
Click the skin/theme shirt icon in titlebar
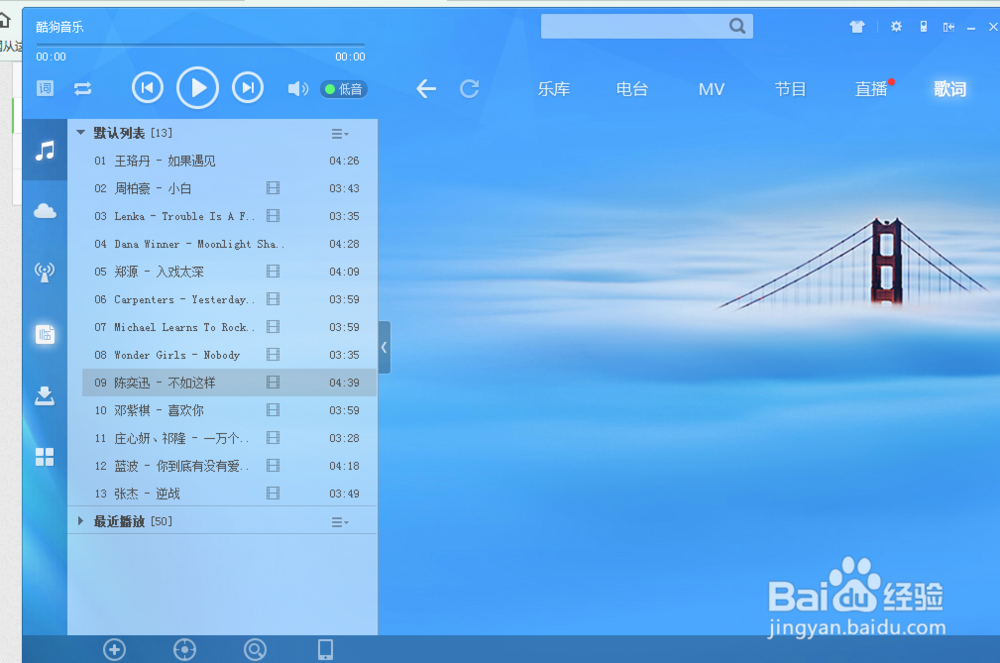tap(857, 26)
